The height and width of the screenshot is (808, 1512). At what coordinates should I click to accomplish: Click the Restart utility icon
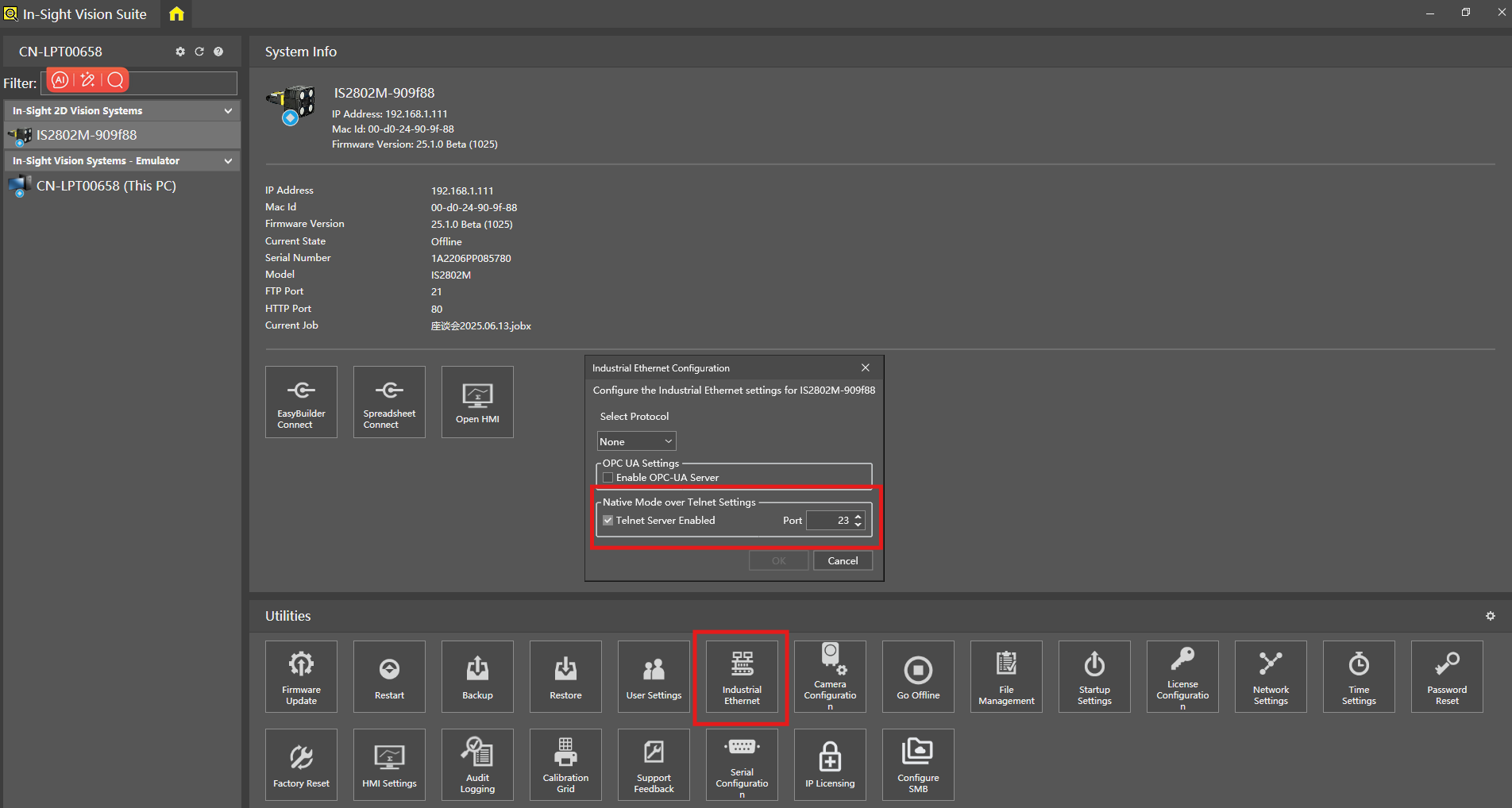tap(389, 676)
